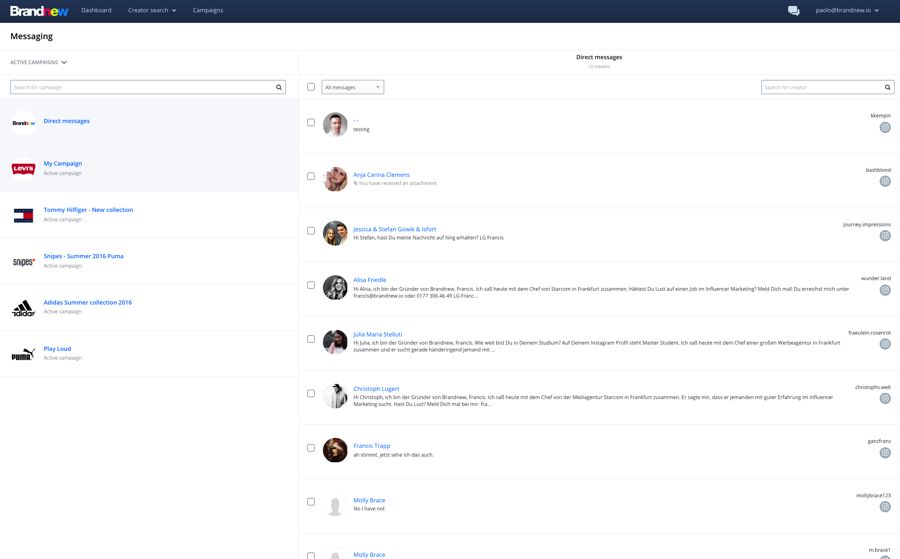Click the Puma logo for Play Loud

pos(24,354)
